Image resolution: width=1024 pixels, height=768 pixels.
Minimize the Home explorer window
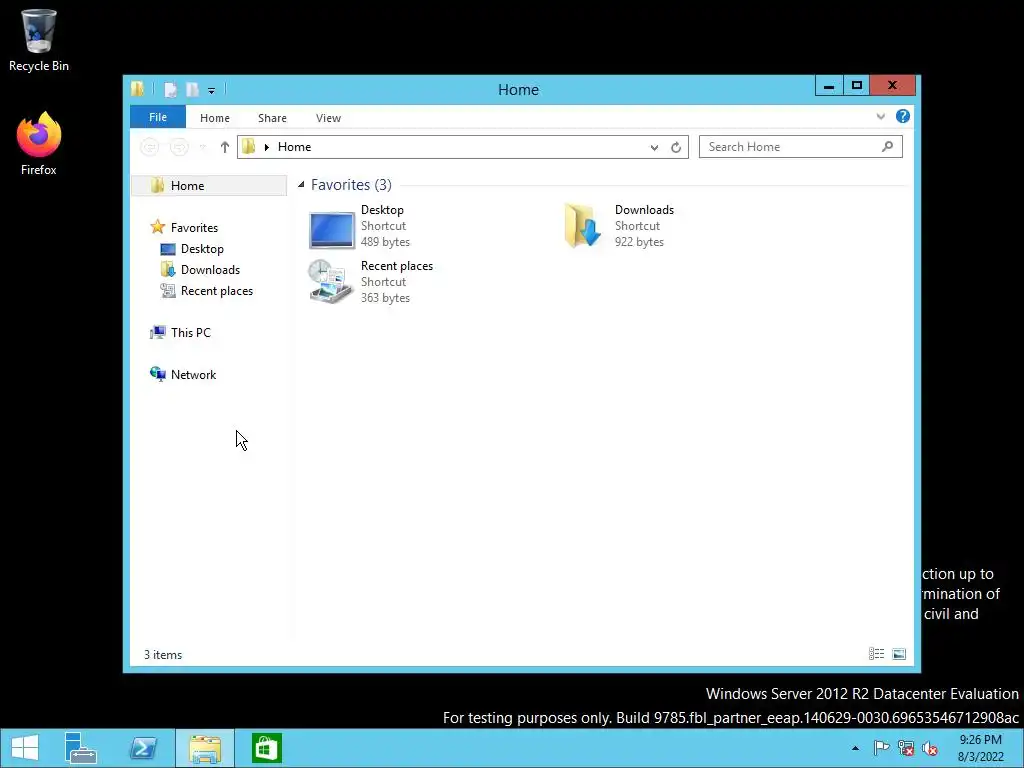(829, 86)
